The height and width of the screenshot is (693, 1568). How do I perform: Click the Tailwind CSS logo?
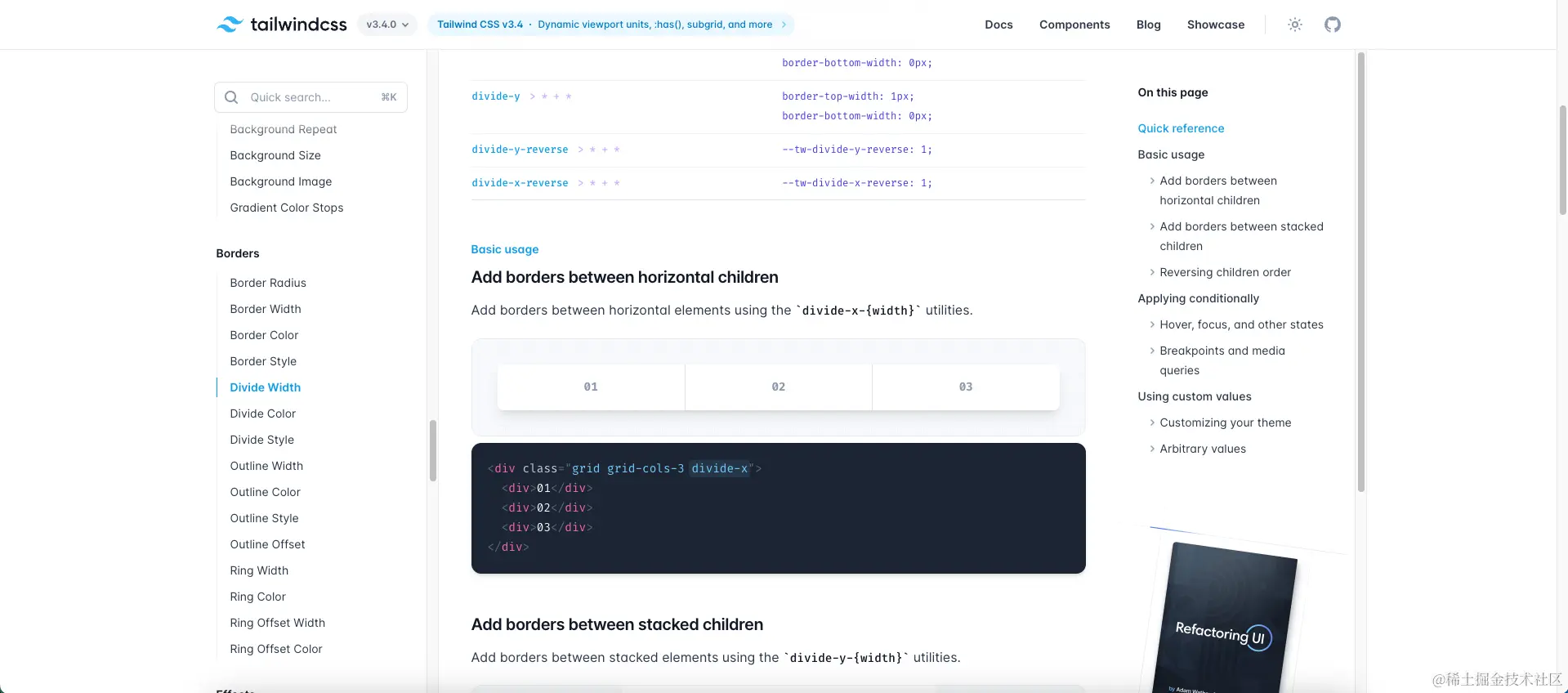point(282,25)
